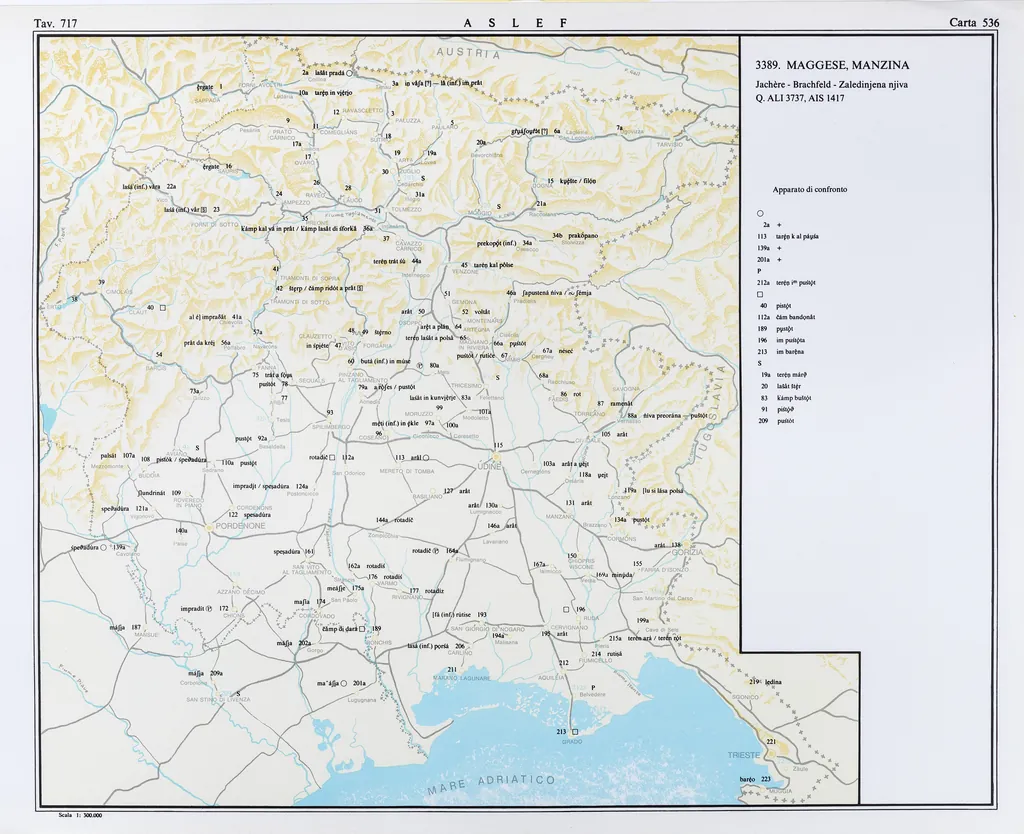Image resolution: width=1024 pixels, height=834 pixels.
Task: Click the circle marker near point 139a
Action: click(x=104, y=548)
